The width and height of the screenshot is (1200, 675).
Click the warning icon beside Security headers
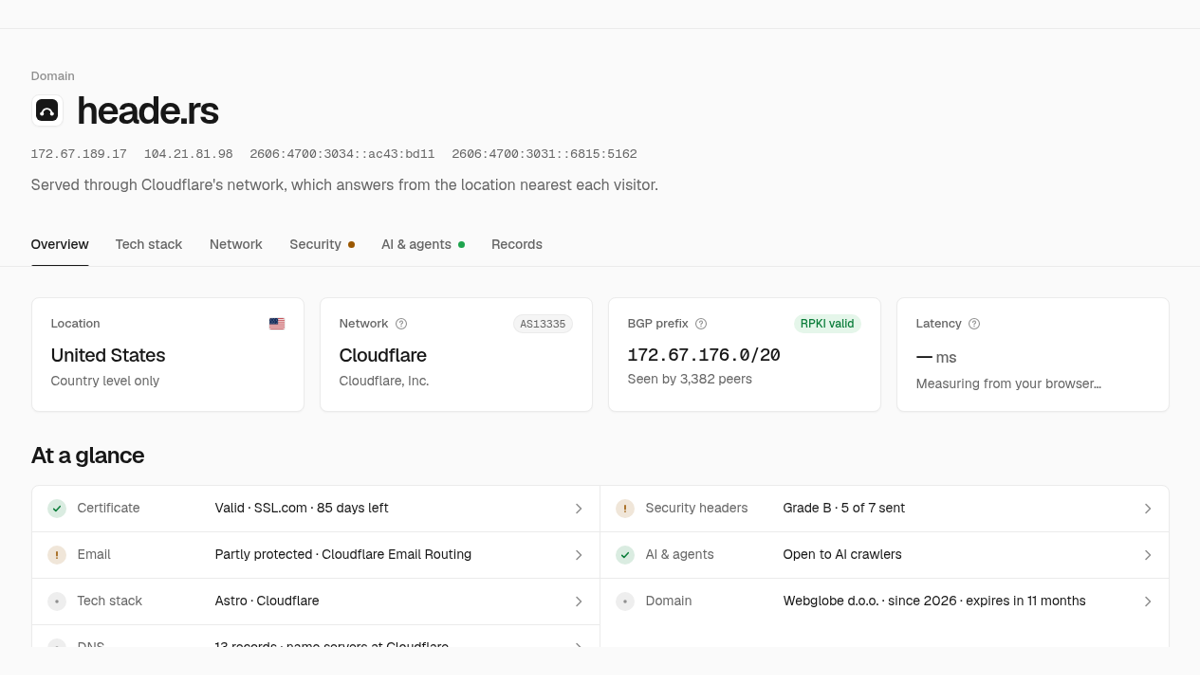(x=625, y=508)
